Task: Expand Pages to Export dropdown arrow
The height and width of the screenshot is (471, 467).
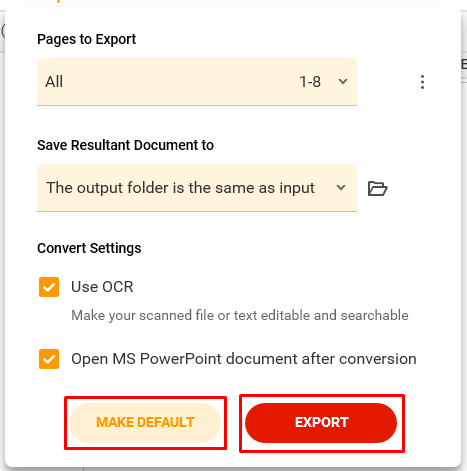Action: pyautogui.click(x=343, y=82)
